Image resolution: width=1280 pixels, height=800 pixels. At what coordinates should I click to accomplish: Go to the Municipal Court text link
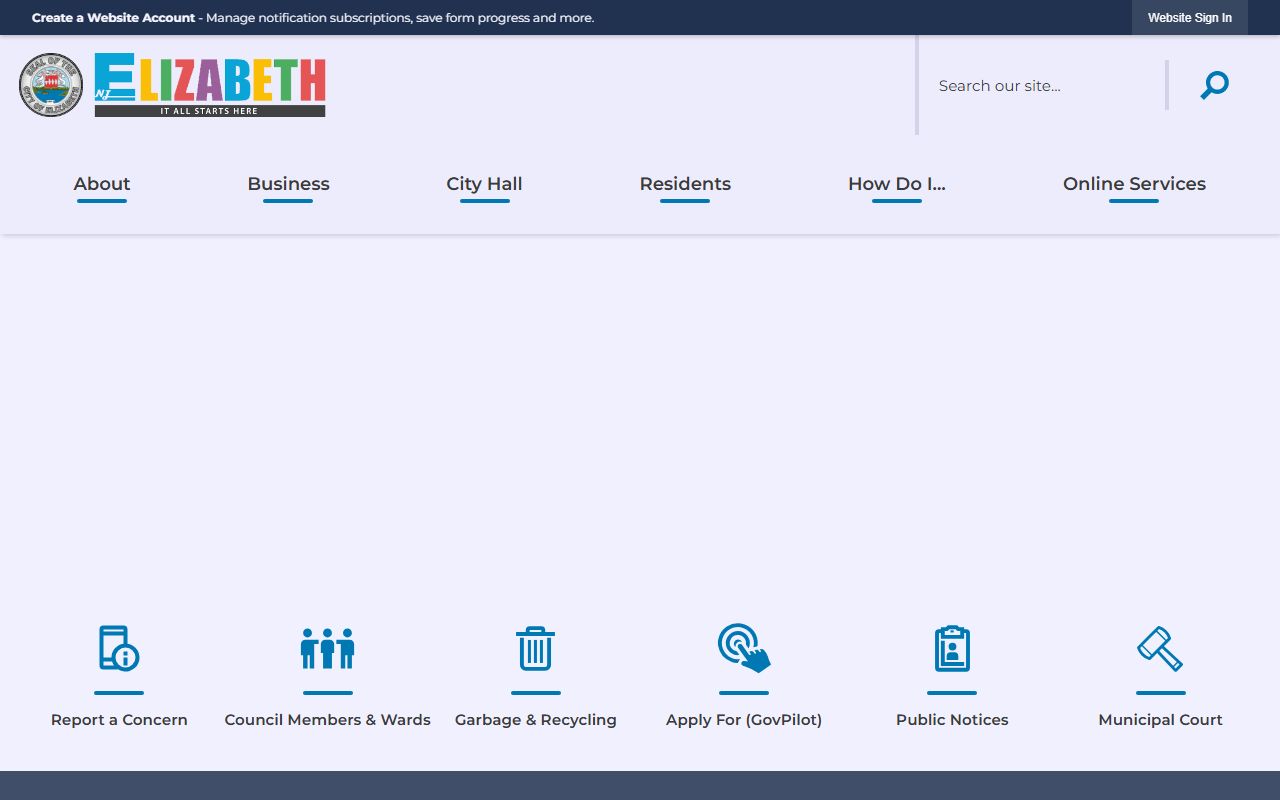point(1160,720)
